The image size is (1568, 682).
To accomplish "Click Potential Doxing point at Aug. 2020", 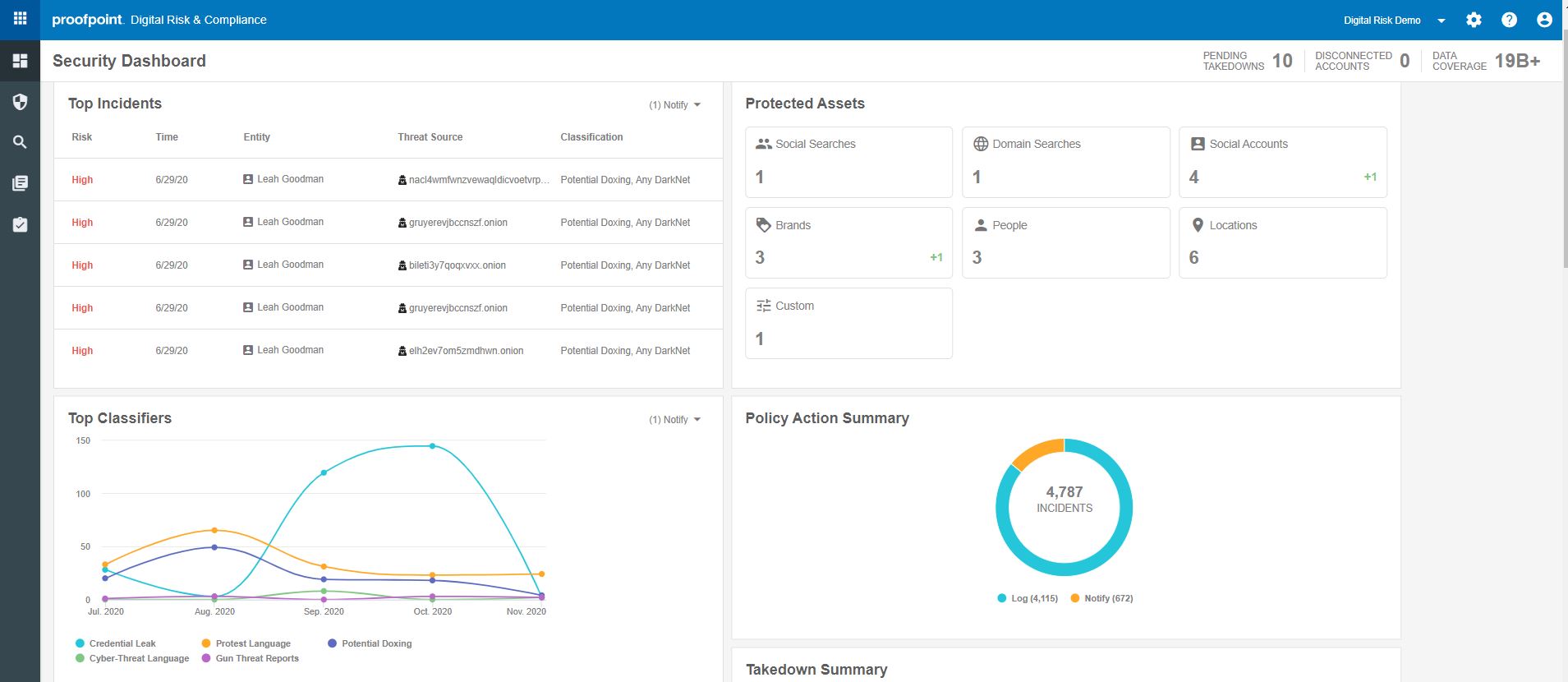I will point(214,547).
